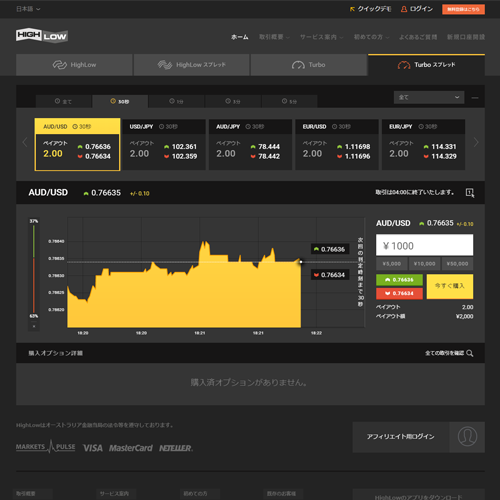Click the orange free registration button
500x500 pixels.
pos(463,9)
